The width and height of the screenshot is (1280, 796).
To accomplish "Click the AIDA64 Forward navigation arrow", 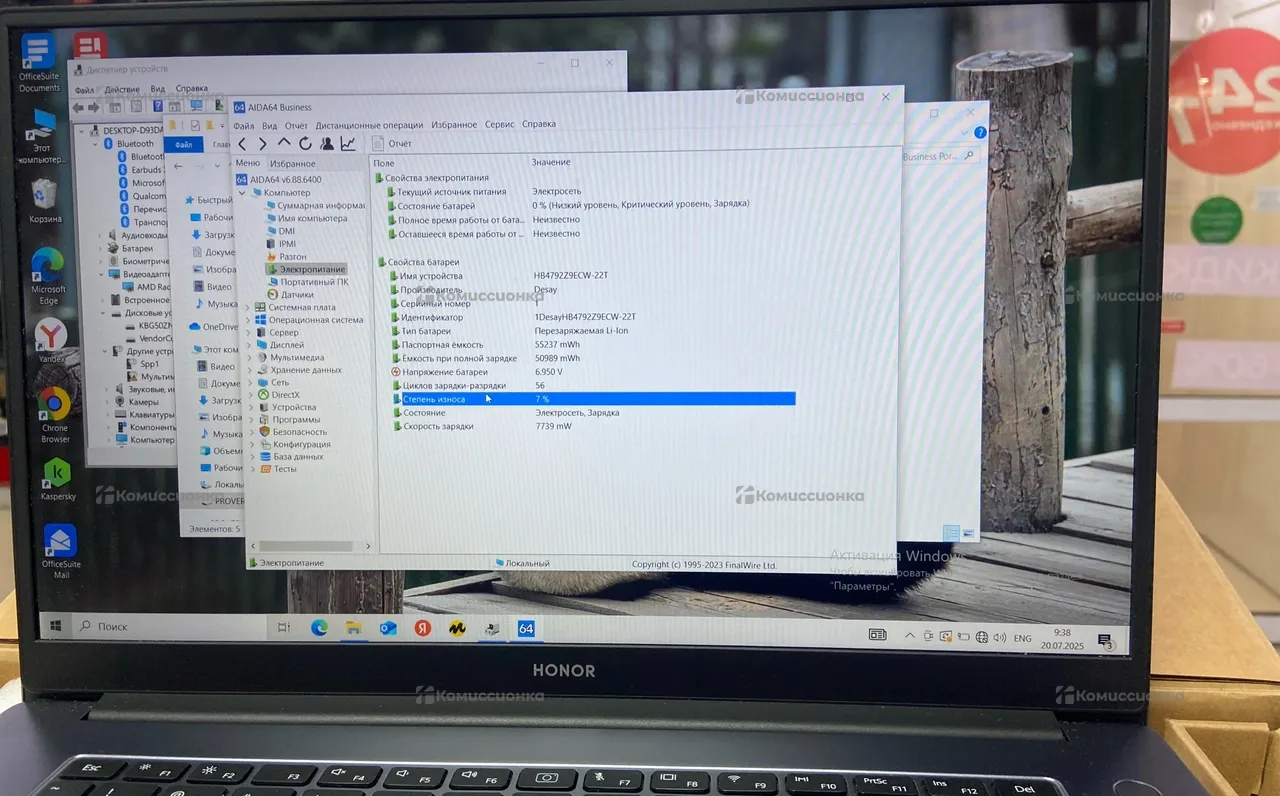I will click(x=262, y=144).
